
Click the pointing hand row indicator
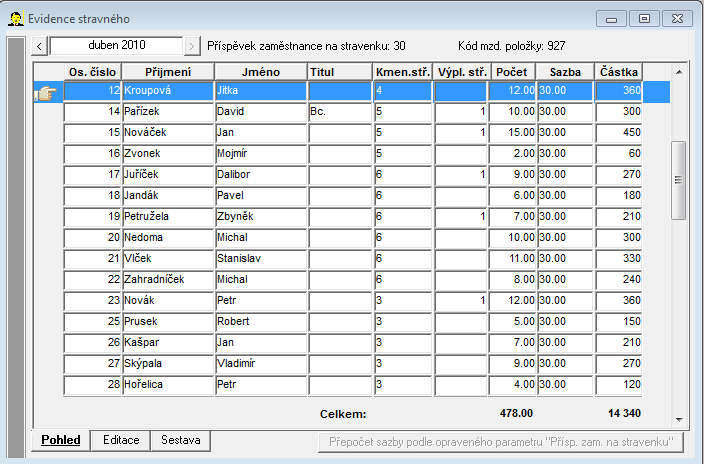(x=47, y=93)
